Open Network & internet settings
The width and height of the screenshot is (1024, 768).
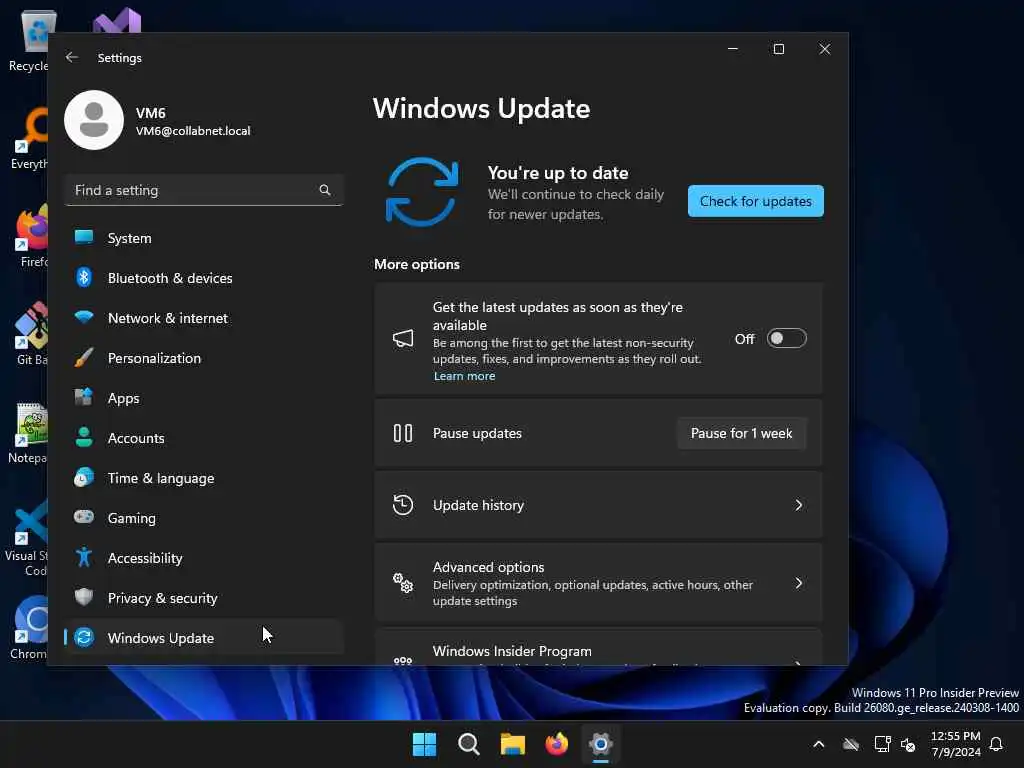[204, 318]
